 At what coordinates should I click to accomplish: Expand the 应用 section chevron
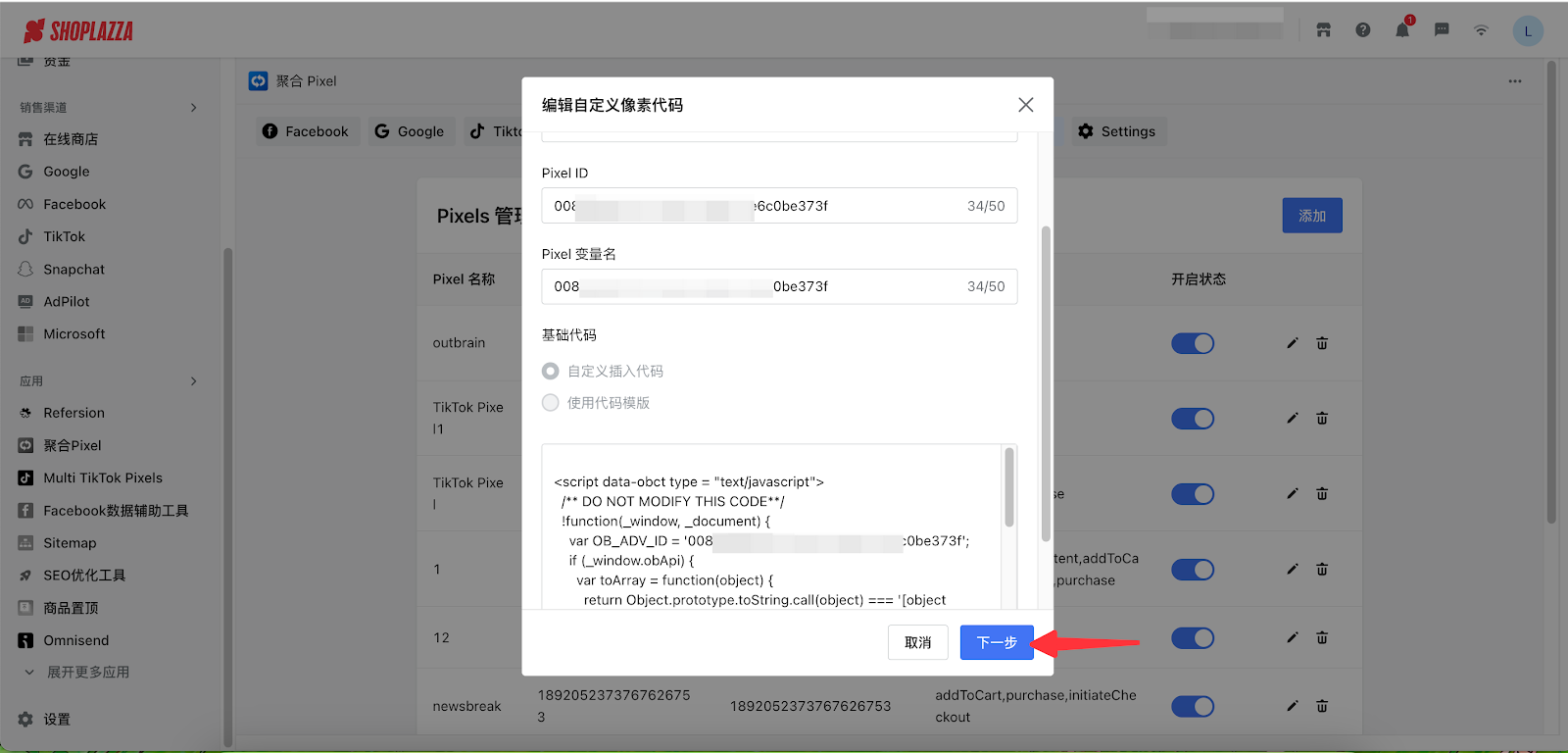click(193, 381)
